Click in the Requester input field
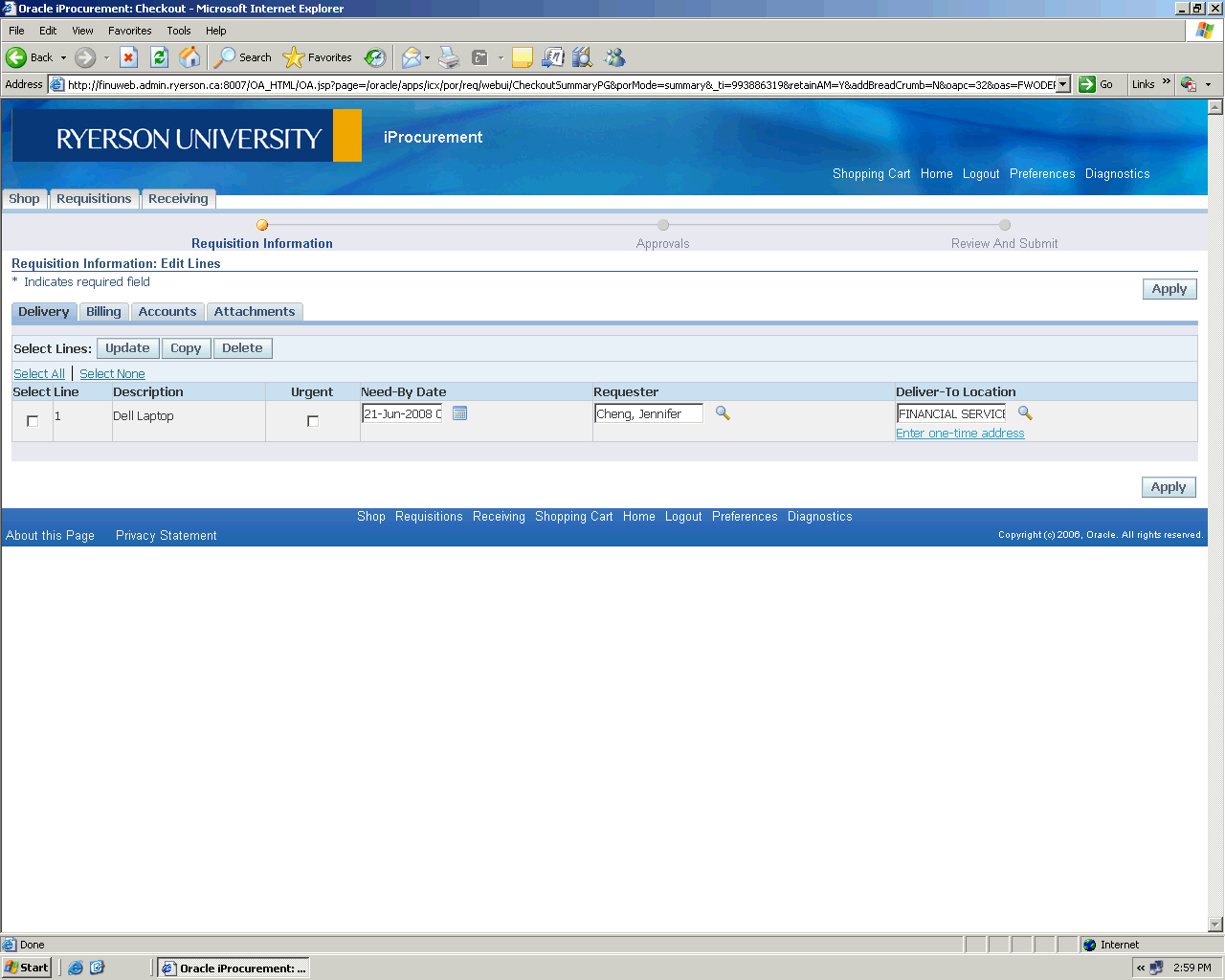Viewport: 1225px width, 980px height. coord(648,413)
